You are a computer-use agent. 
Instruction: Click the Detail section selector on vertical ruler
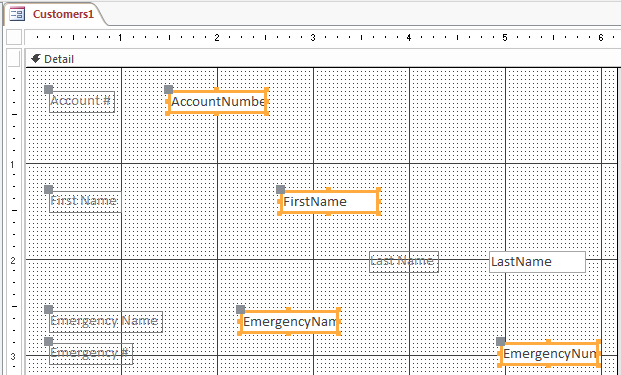click(14, 59)
